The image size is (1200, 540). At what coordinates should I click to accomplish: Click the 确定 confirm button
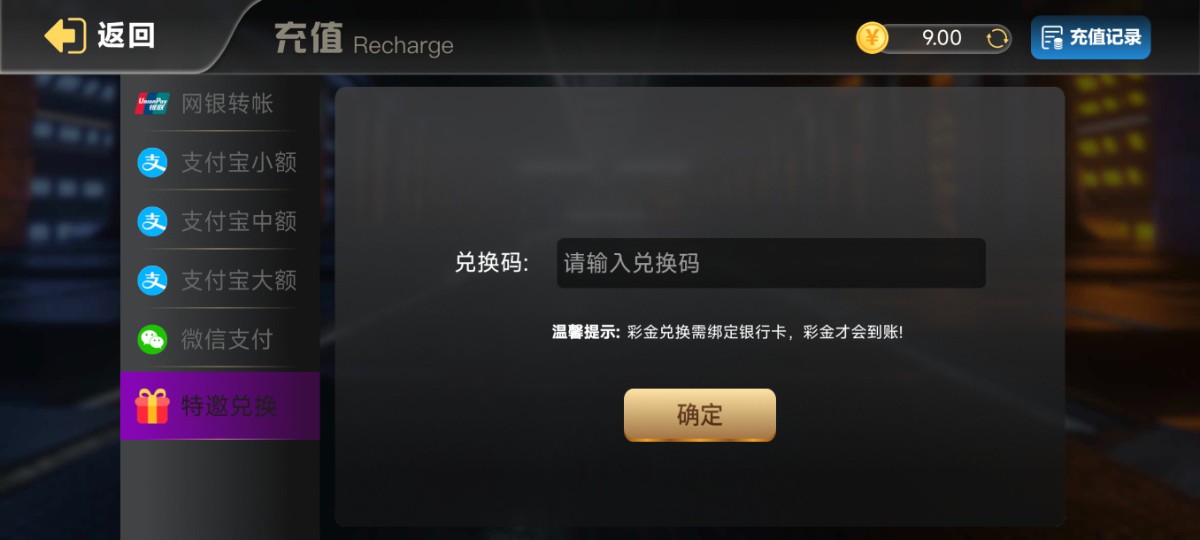point(700,415)
